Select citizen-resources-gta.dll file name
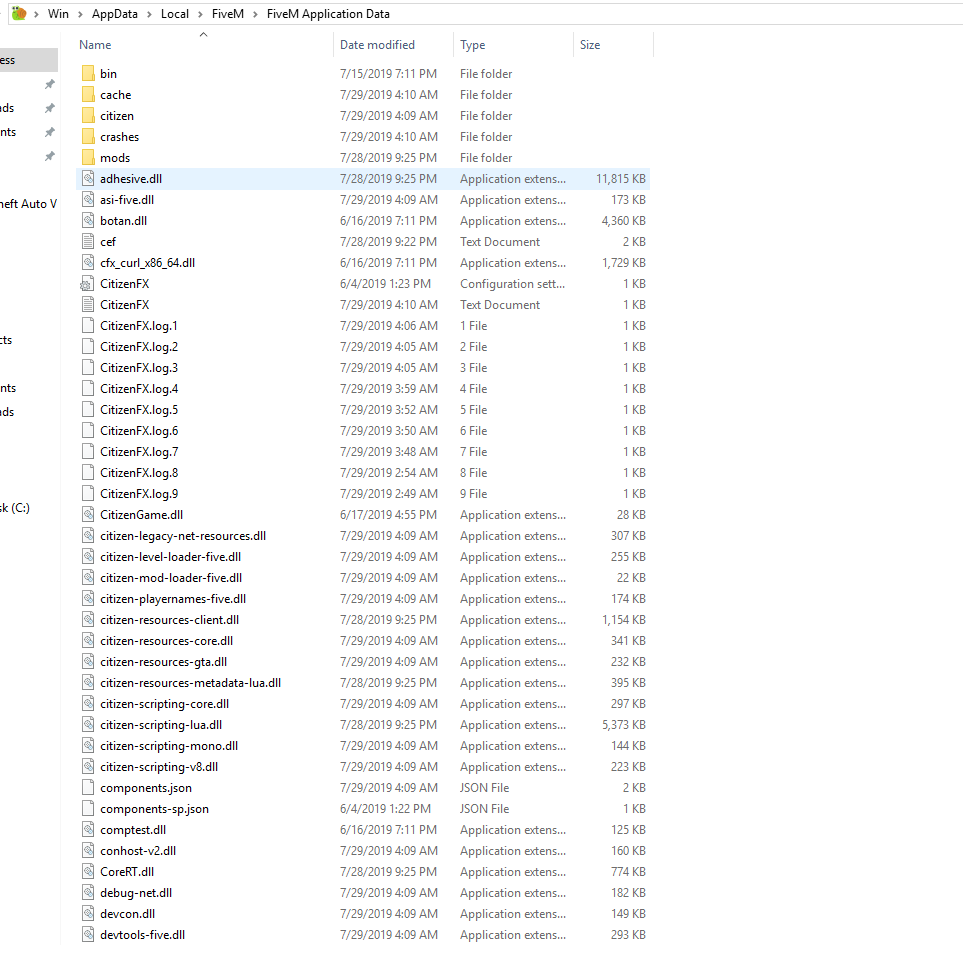 (163, 661)
